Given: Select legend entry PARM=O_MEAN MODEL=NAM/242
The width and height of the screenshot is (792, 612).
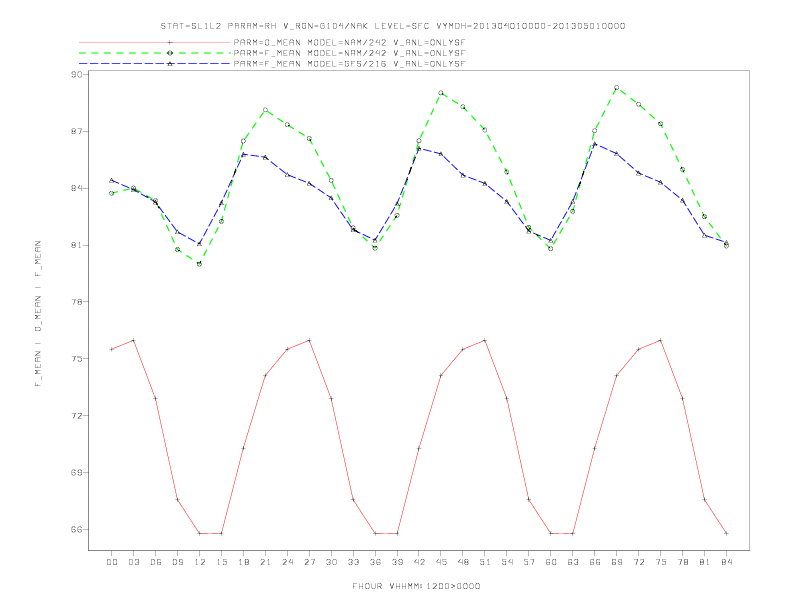Looking at the screenshot, I should click(349, 43).
